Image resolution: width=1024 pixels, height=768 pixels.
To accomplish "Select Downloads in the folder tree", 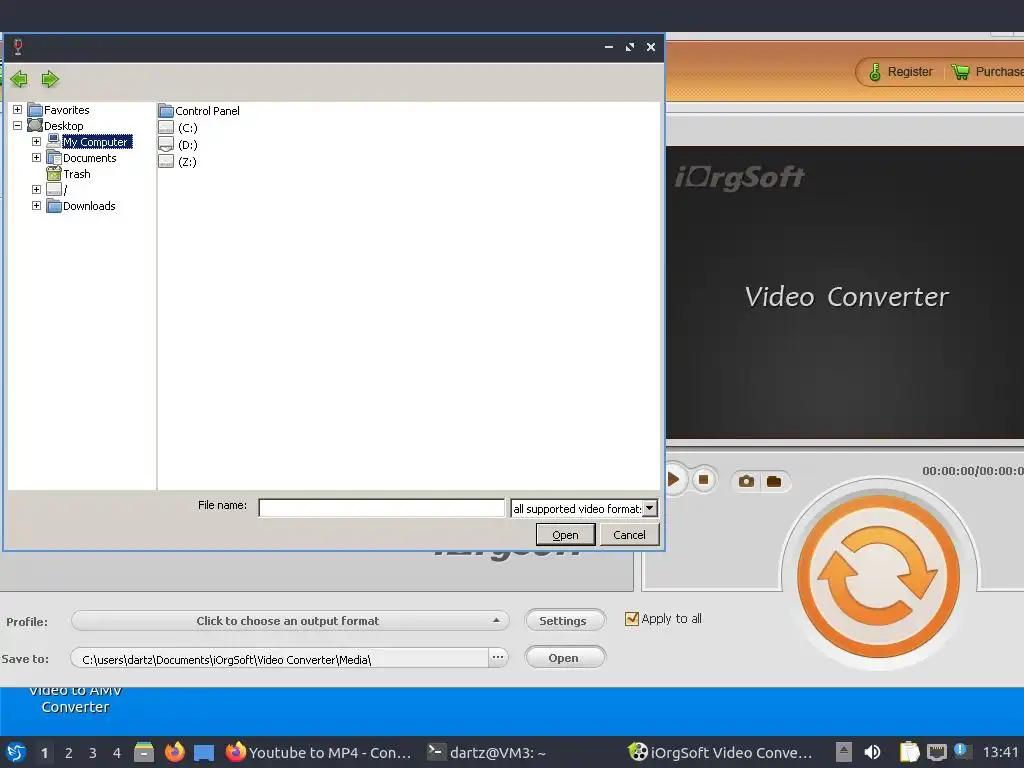I will click(89, 206).
